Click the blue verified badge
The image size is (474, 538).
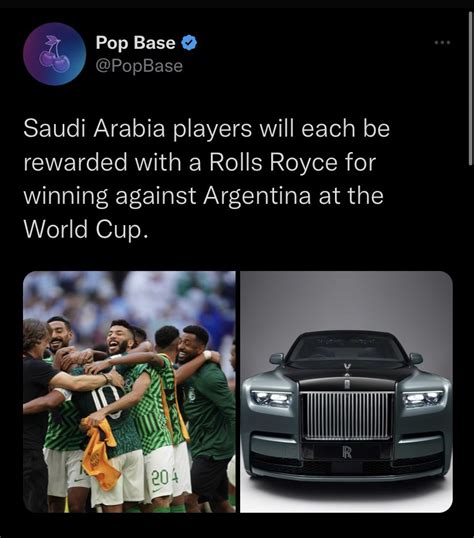189,43
